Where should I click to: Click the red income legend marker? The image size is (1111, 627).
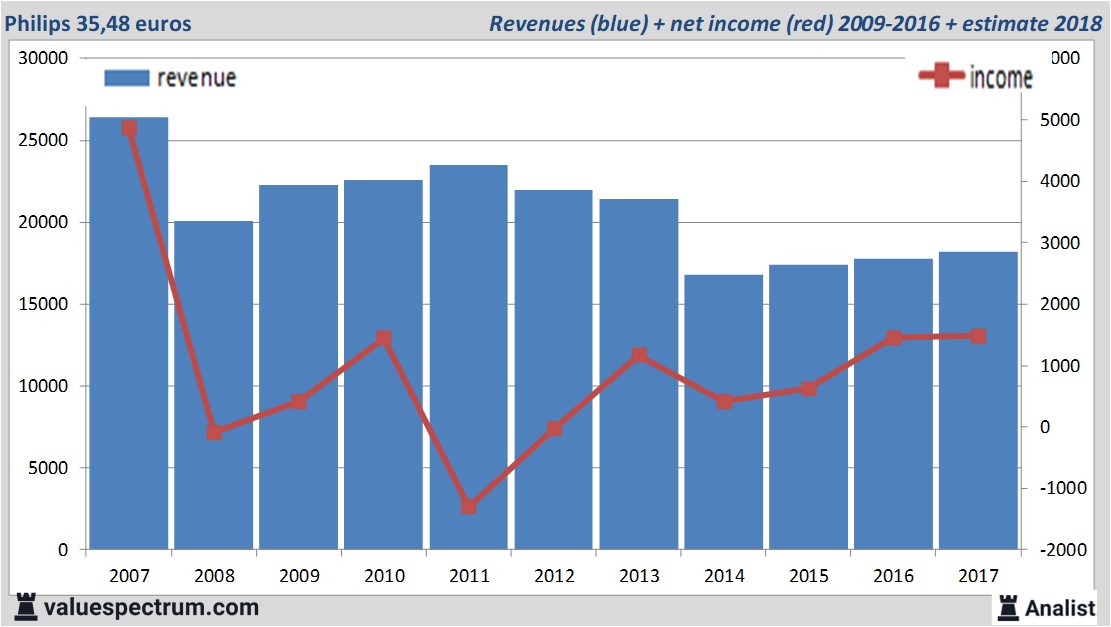point(943,77)
